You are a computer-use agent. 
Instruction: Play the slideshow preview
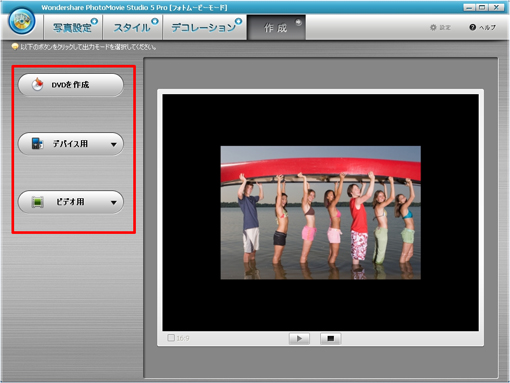click(x=299, y=339)
